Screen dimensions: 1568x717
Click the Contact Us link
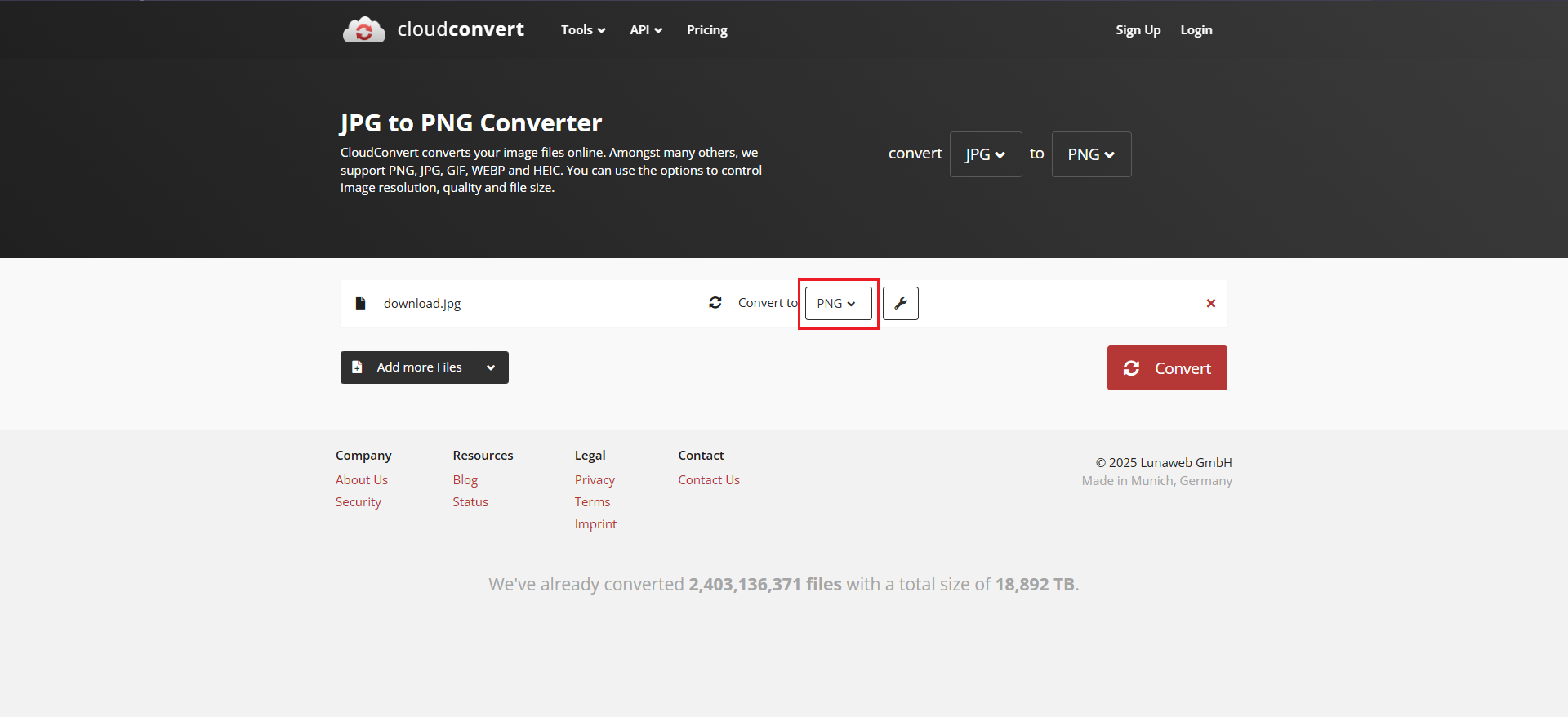click(709, 480)
